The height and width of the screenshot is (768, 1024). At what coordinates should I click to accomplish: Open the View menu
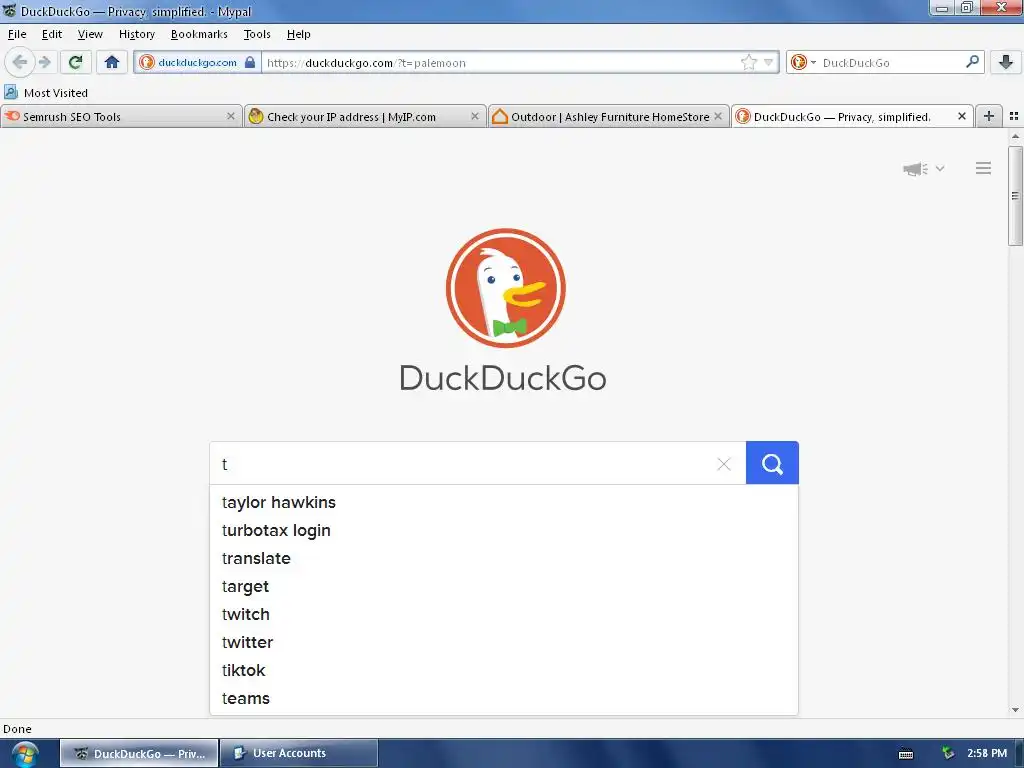pos(90,34)
